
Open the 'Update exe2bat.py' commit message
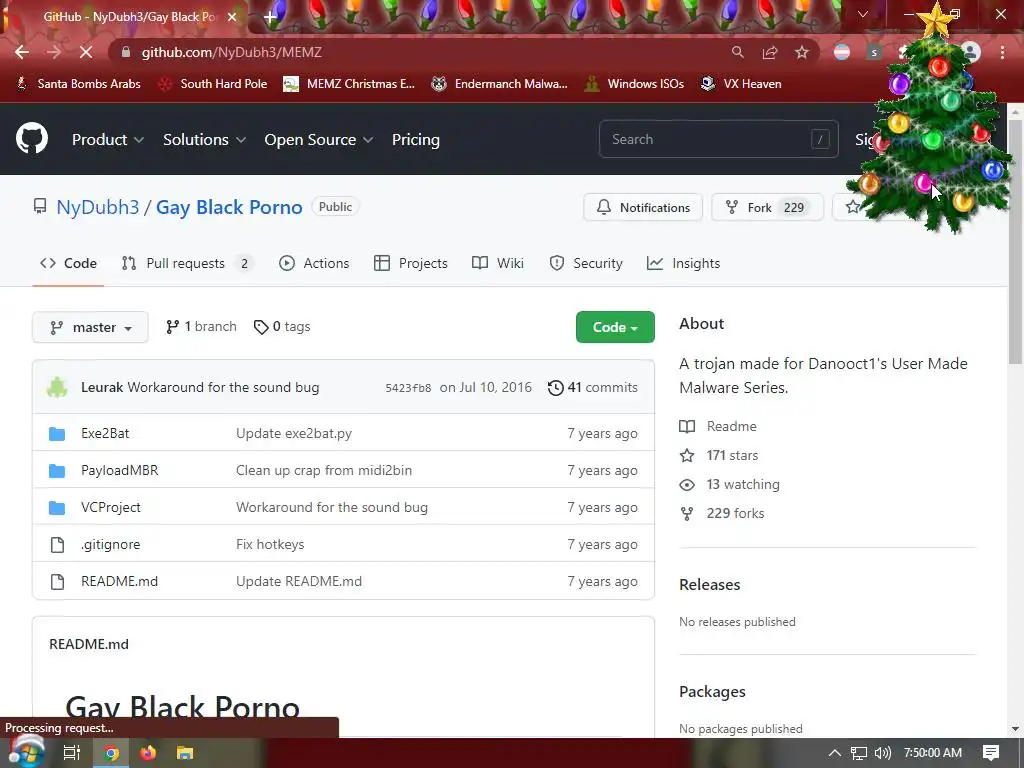click(294, 434)
